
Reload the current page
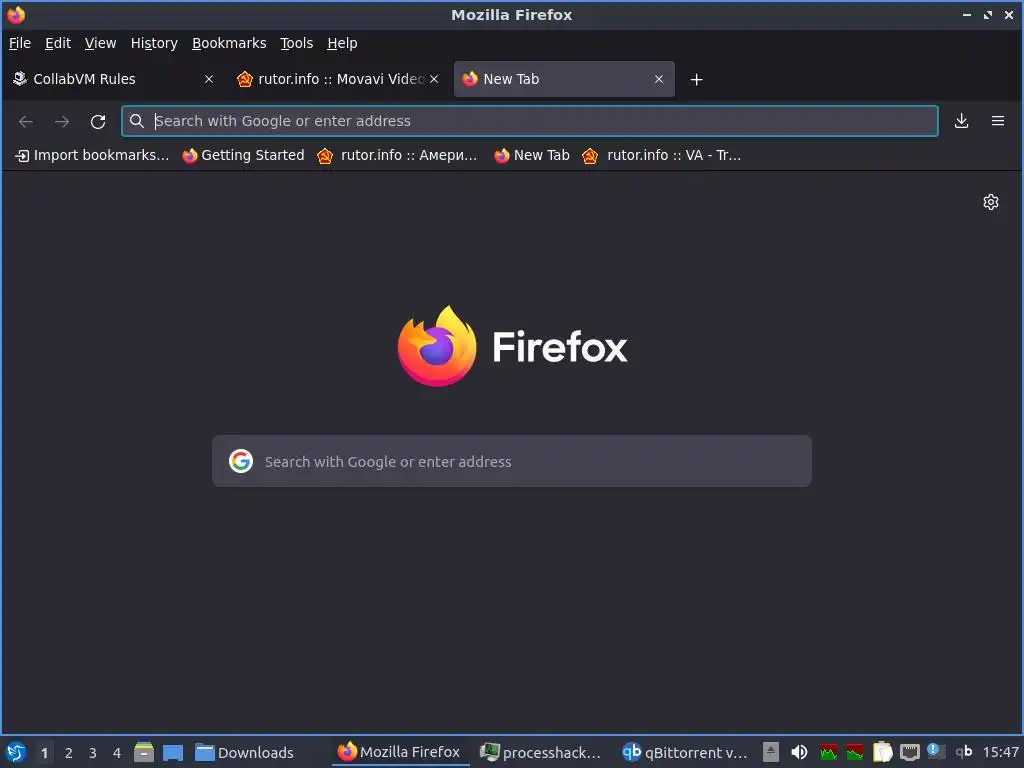98,121
